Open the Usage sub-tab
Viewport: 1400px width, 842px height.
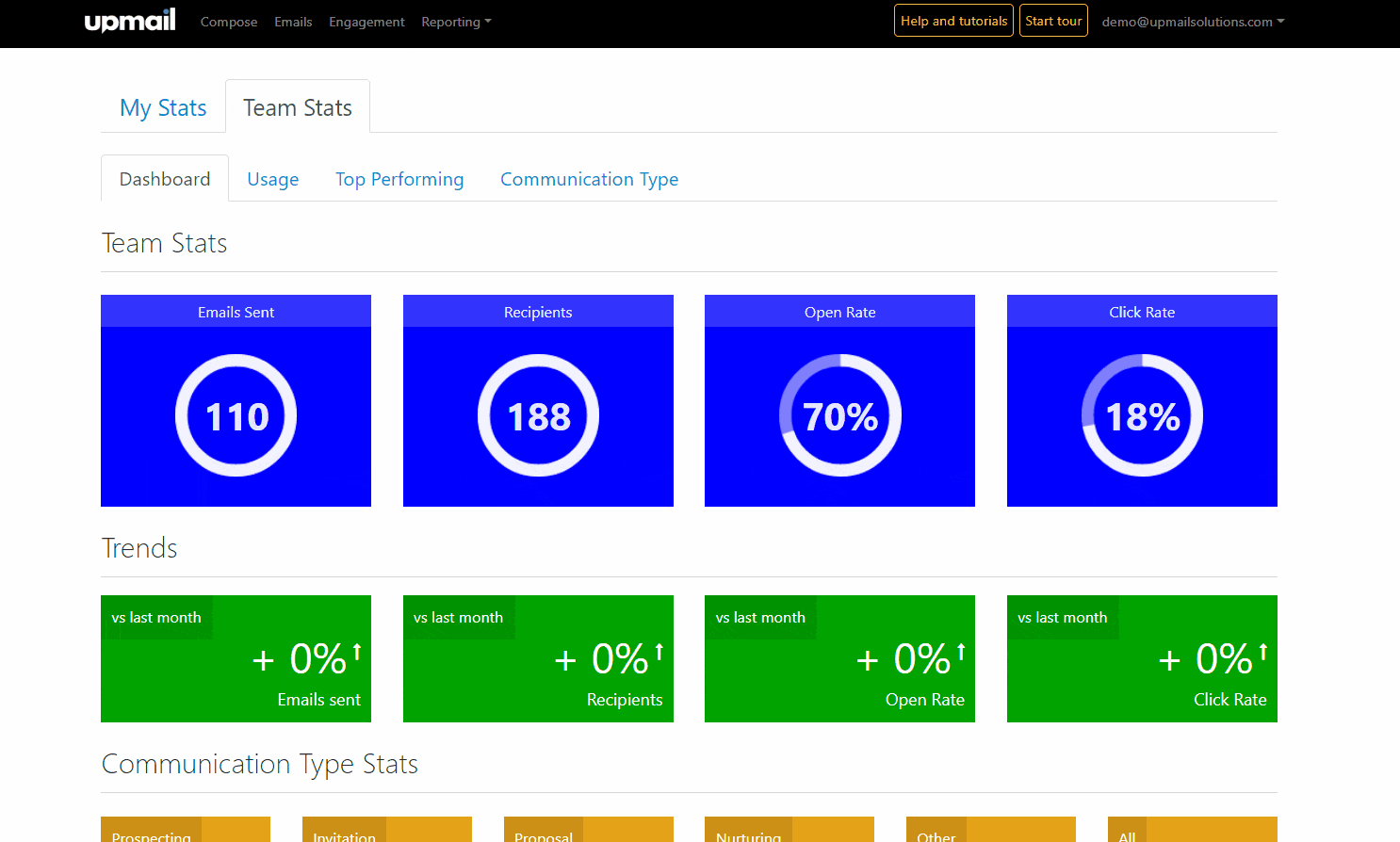pyautogui.click(x=273, y=179)
